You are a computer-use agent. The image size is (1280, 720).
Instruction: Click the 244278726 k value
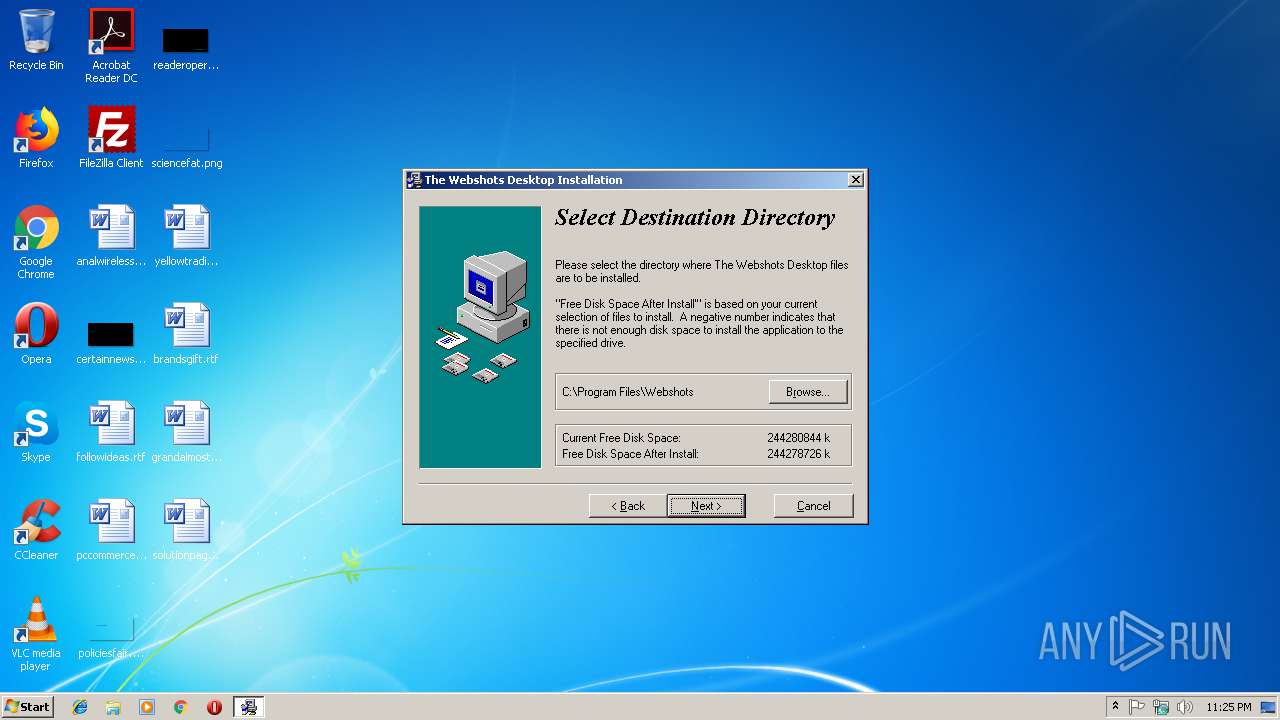coord(799,454)
